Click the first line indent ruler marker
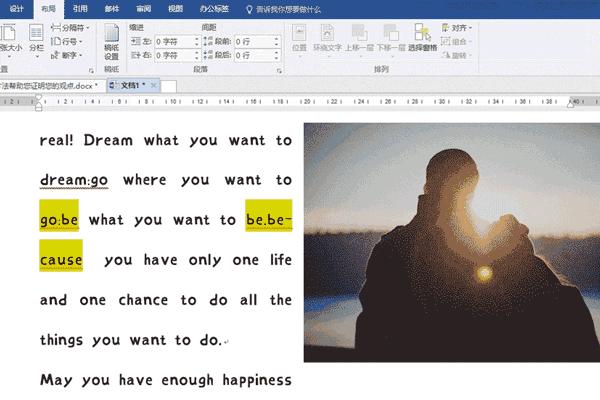Screen dimensions: 600x400 point(38,97)
